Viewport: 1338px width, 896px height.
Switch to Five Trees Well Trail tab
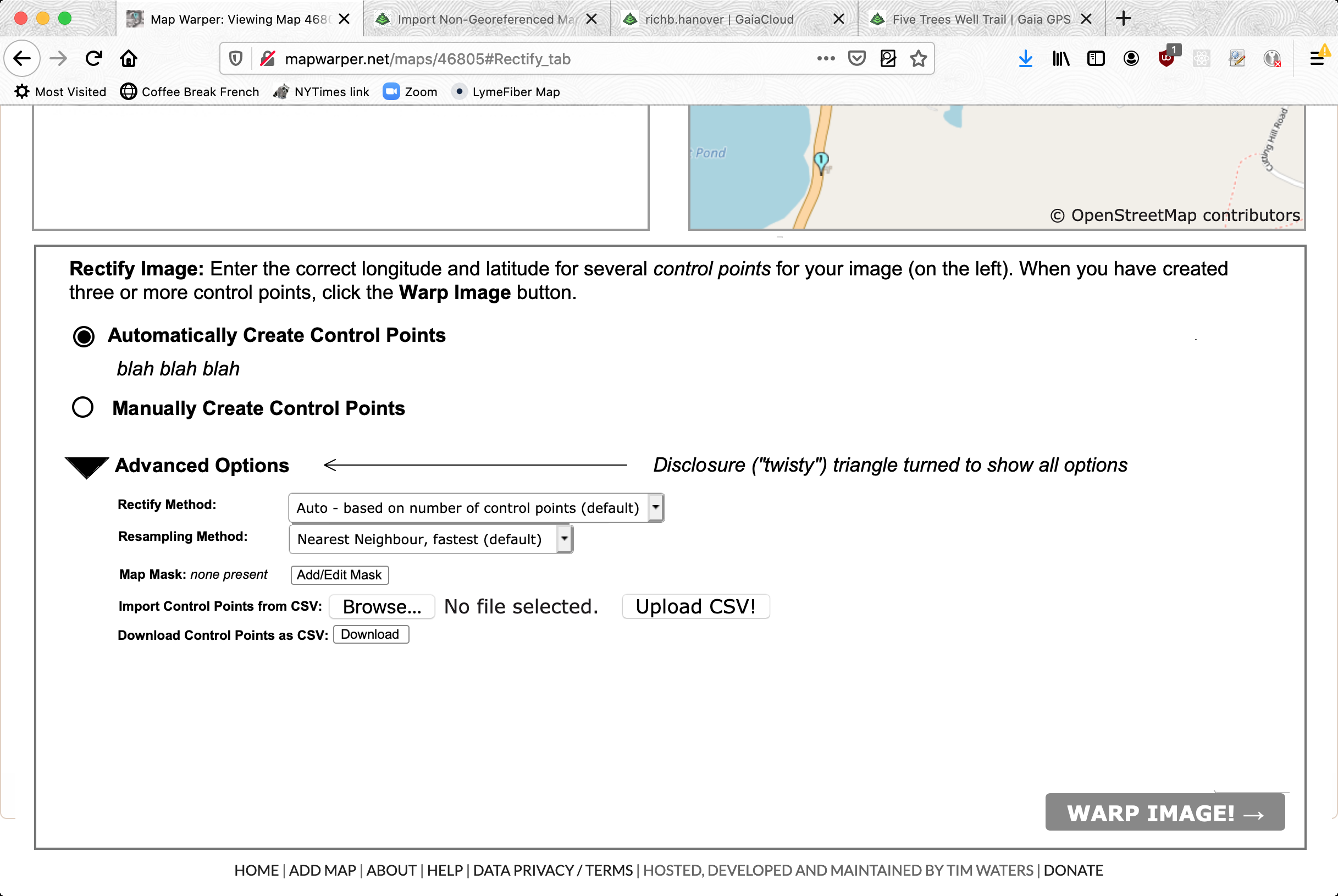980,19
